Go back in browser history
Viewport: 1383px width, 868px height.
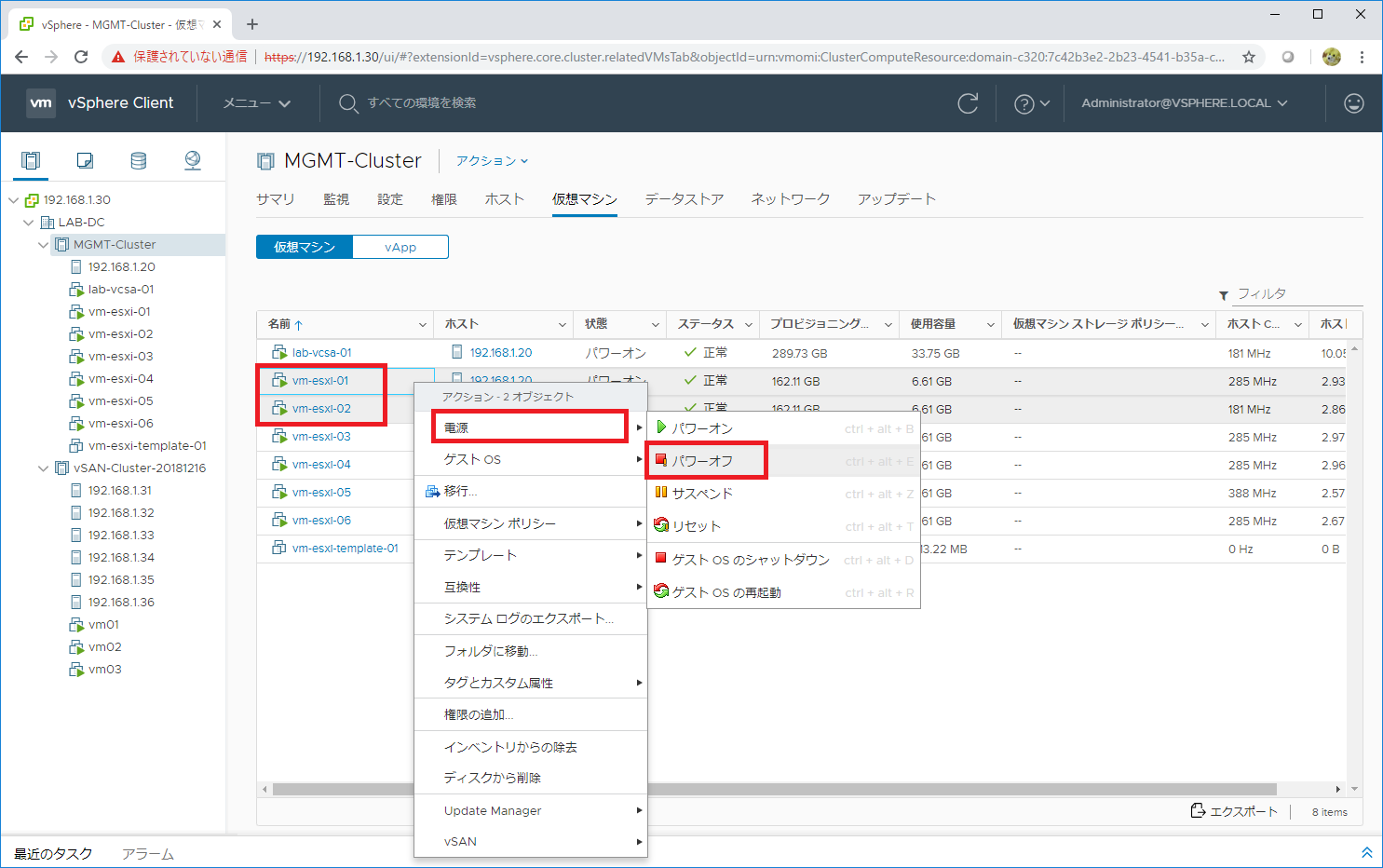coord(21,57)
